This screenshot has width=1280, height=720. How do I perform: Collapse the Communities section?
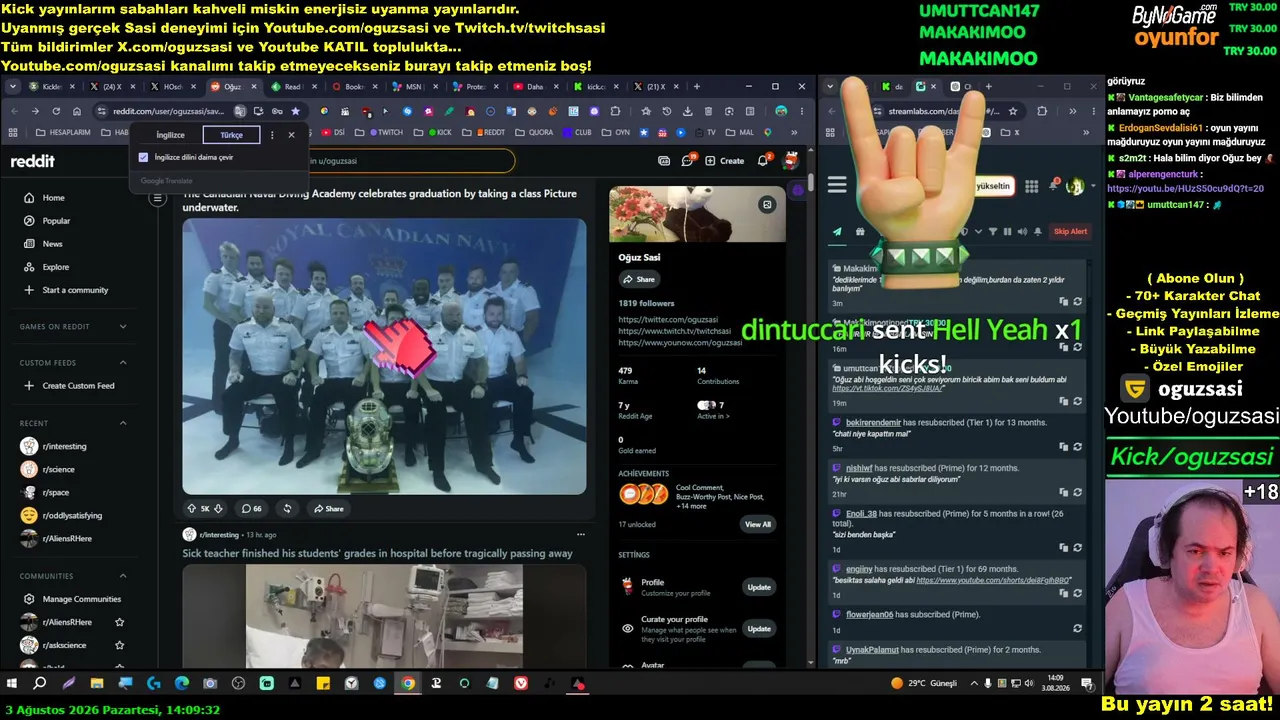click(x=123, y=576)
